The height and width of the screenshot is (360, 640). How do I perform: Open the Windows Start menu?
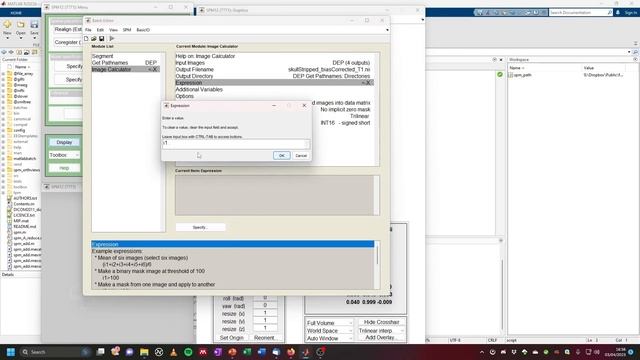pos(11,352)
